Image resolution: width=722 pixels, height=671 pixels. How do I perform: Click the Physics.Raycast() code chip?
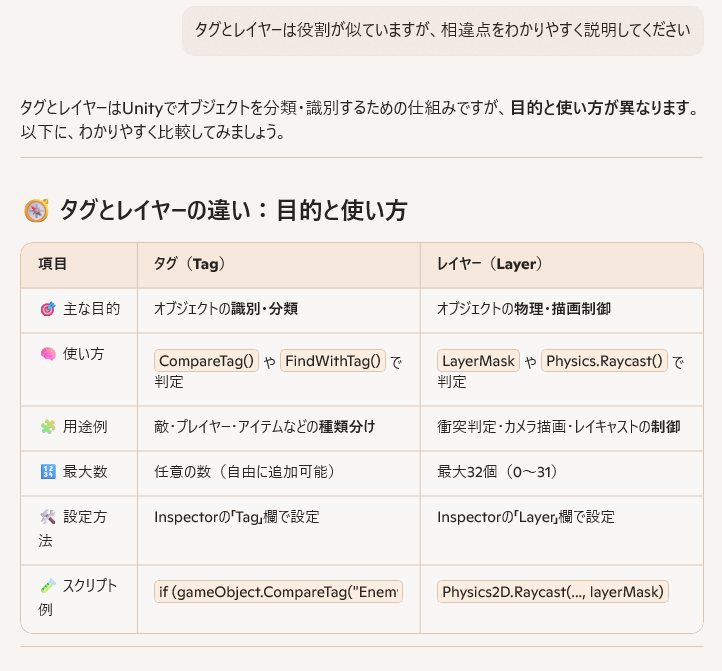604,361
